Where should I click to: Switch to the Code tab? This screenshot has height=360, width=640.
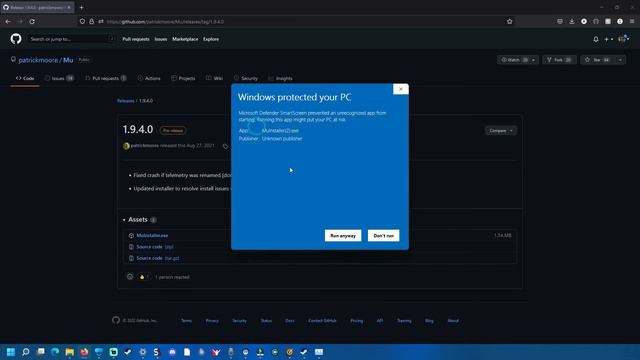[25, 78]
